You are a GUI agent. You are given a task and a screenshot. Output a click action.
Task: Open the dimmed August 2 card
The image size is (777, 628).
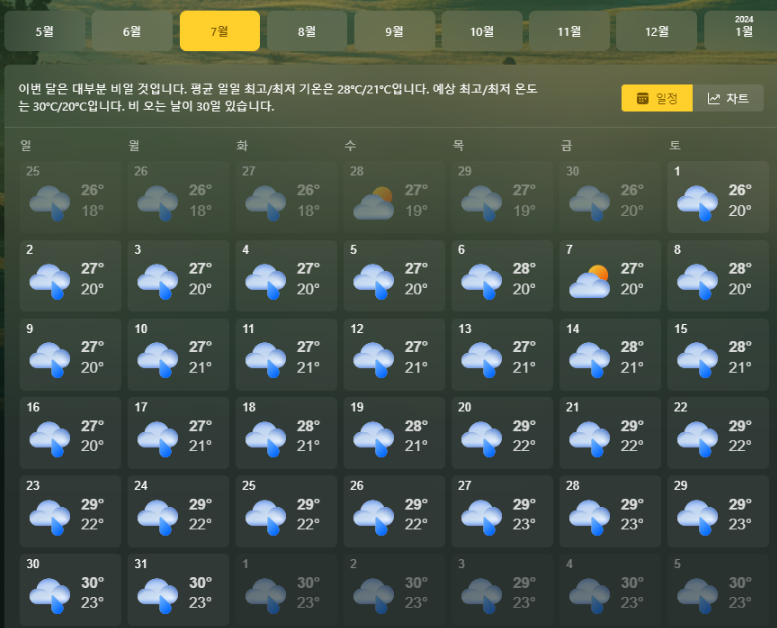(x=394, y=590)
